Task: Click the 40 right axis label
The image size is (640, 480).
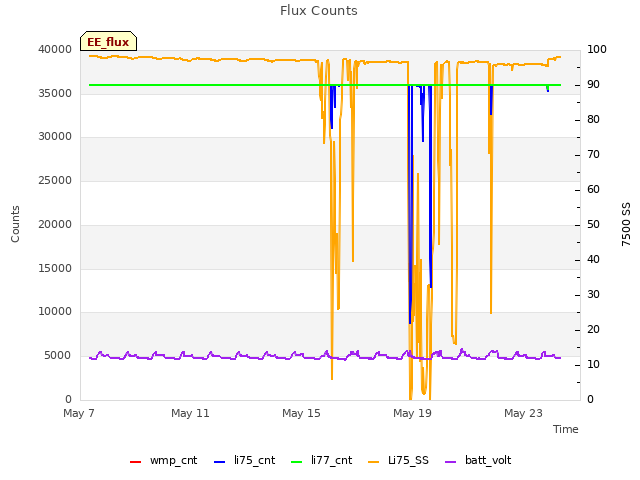Action: [x=593, y=260]
